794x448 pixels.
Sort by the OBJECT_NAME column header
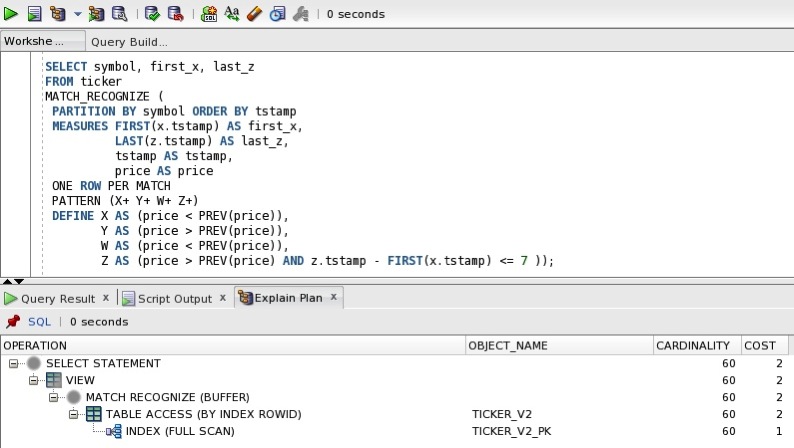[x=560, y=346]
